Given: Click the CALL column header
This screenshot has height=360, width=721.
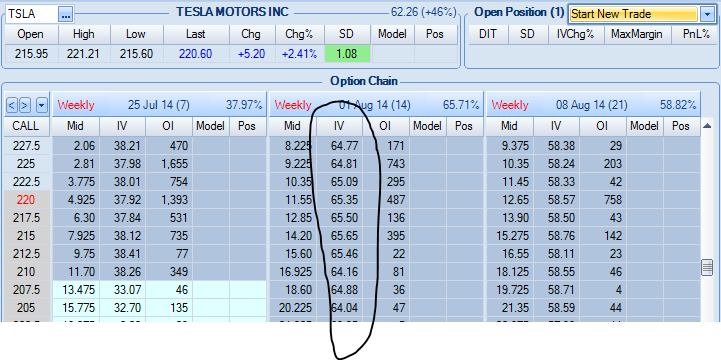Looking at the screenshot, I should (27, 126).
